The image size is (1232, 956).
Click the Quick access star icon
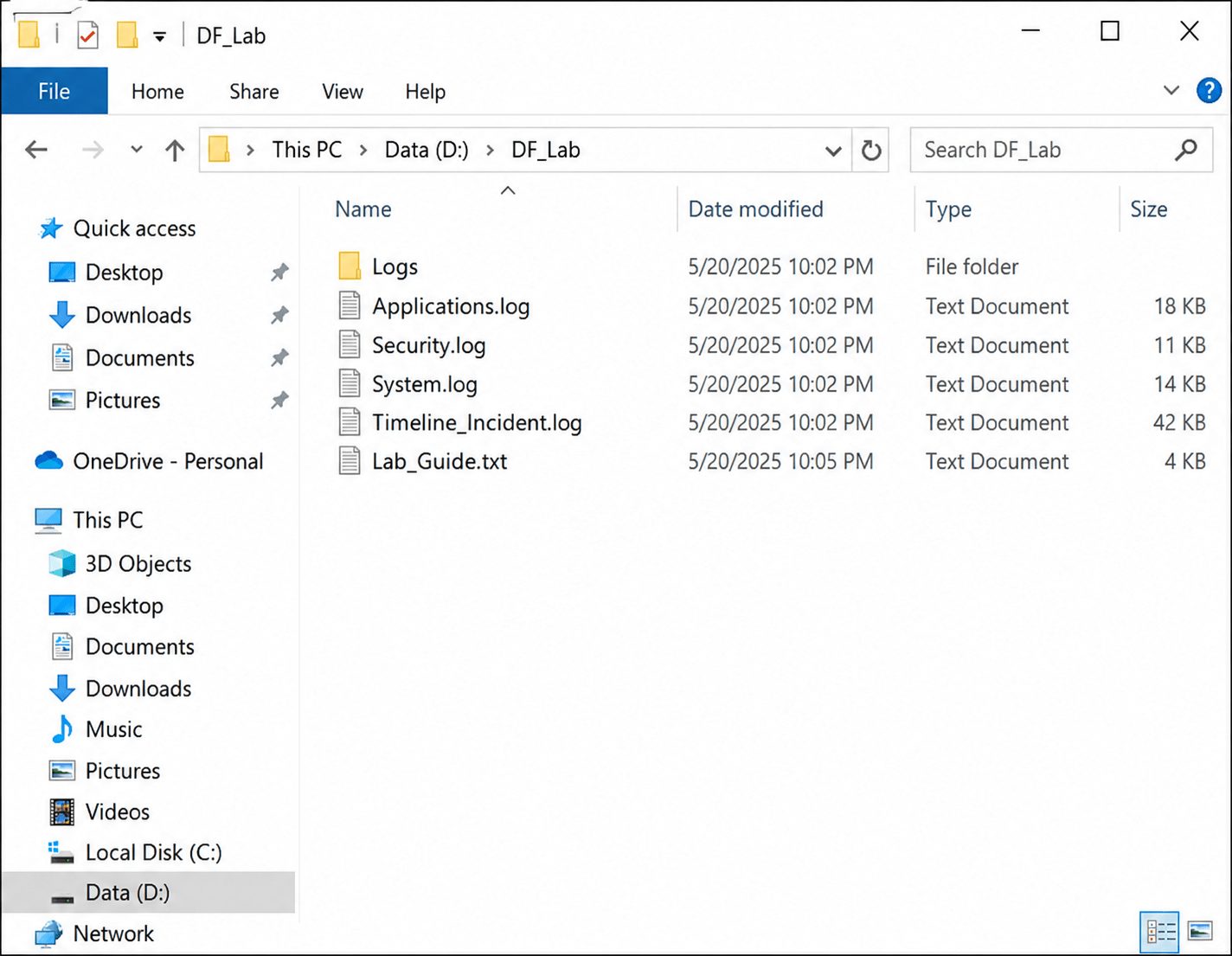pyautogui.click(x=51, y=228)
